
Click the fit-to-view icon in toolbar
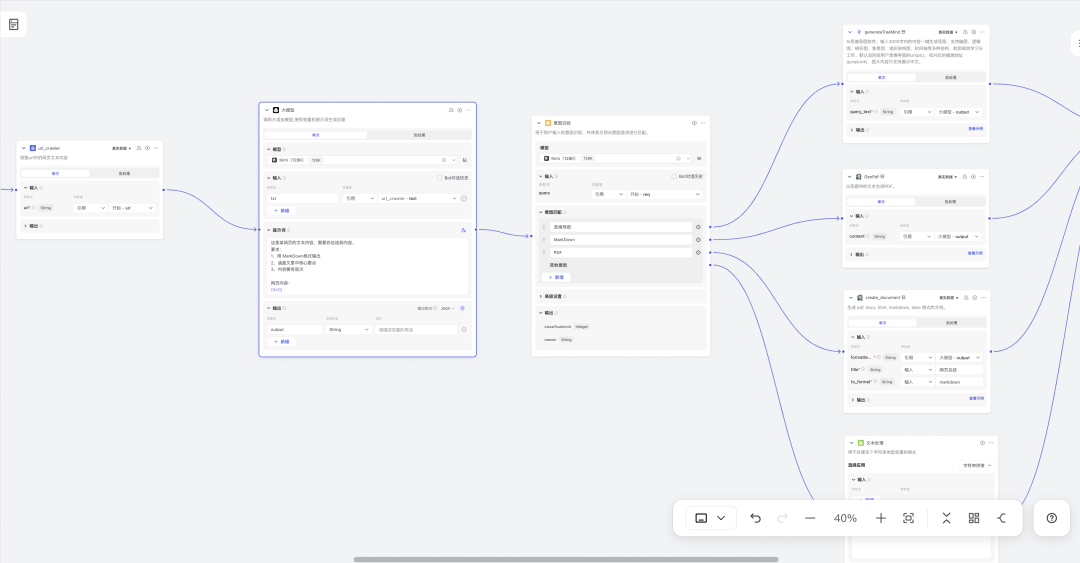point(909,518)
